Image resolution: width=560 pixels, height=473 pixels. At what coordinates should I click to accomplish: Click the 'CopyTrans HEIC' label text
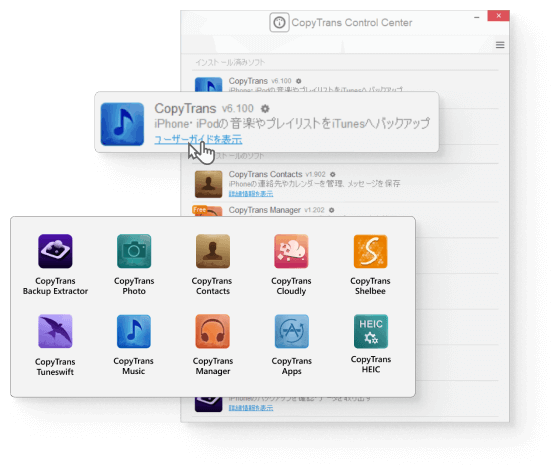click(x=371, y=364)
